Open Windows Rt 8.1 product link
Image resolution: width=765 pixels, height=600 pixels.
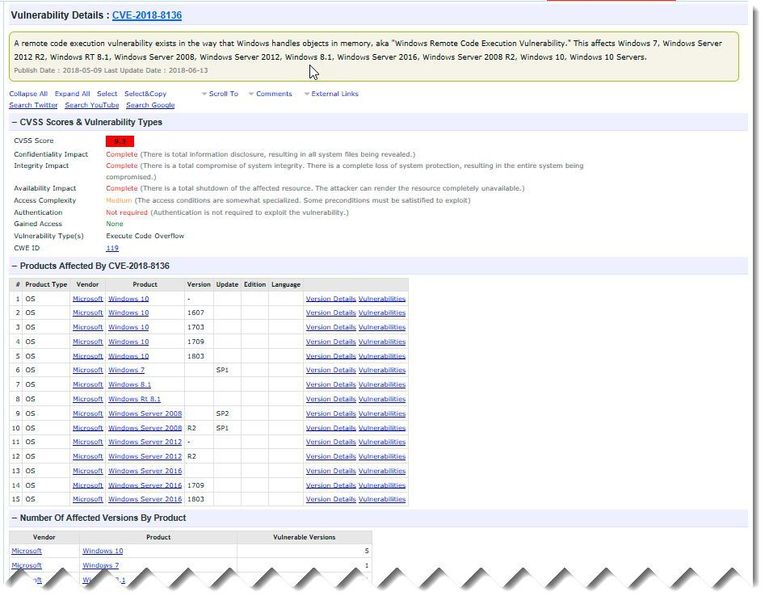click(134, 399)
